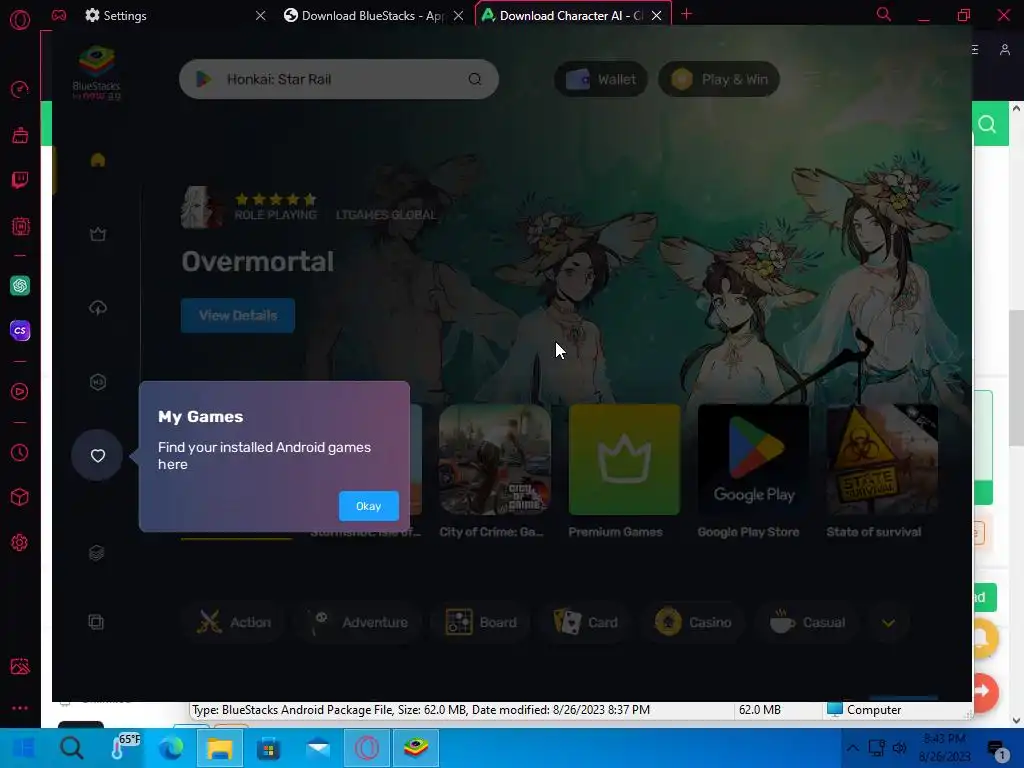Screen dimensions: 1024x768
Task: Open the Wallet button
Action: click(x=601, y=79)
